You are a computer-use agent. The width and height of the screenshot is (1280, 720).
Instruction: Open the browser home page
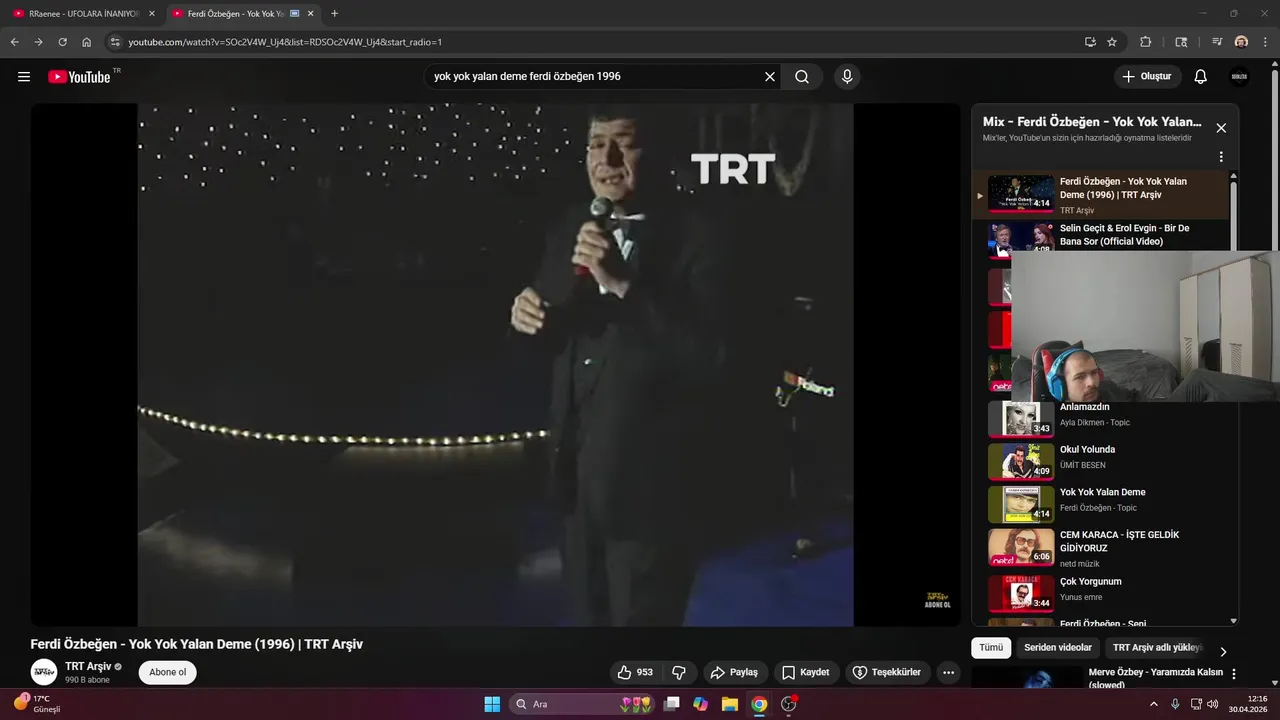coord(87,42)
